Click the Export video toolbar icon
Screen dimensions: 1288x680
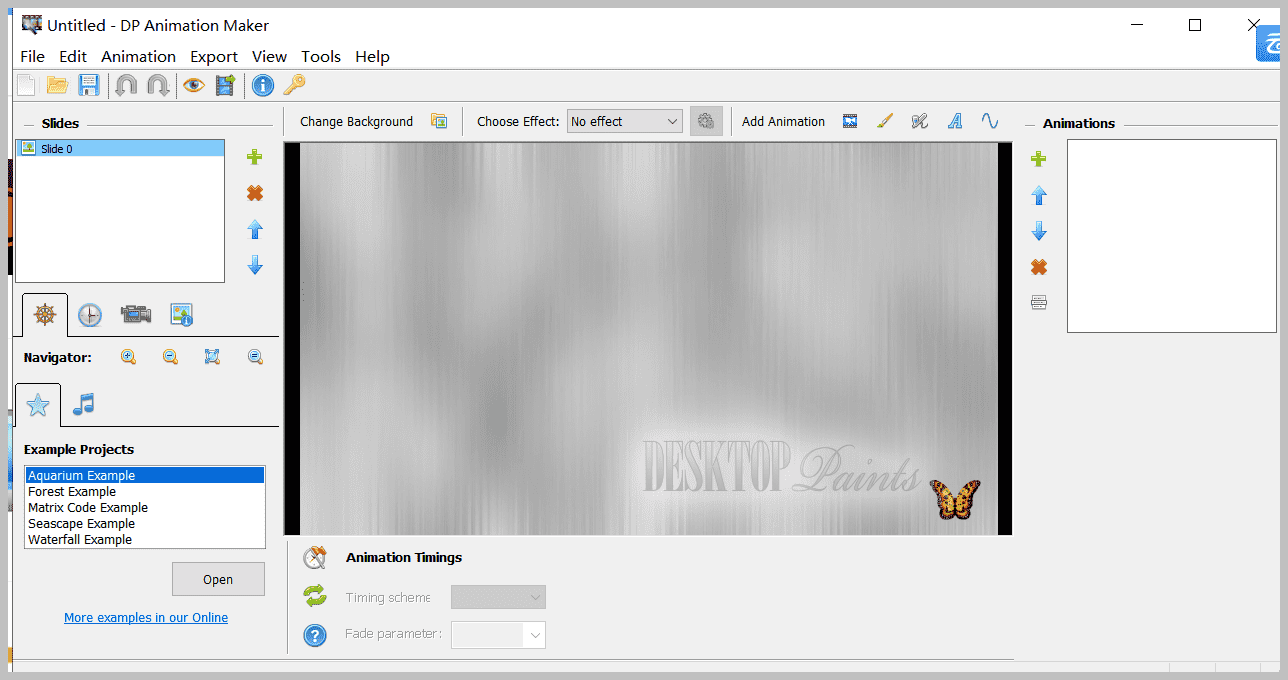point(225,85)
